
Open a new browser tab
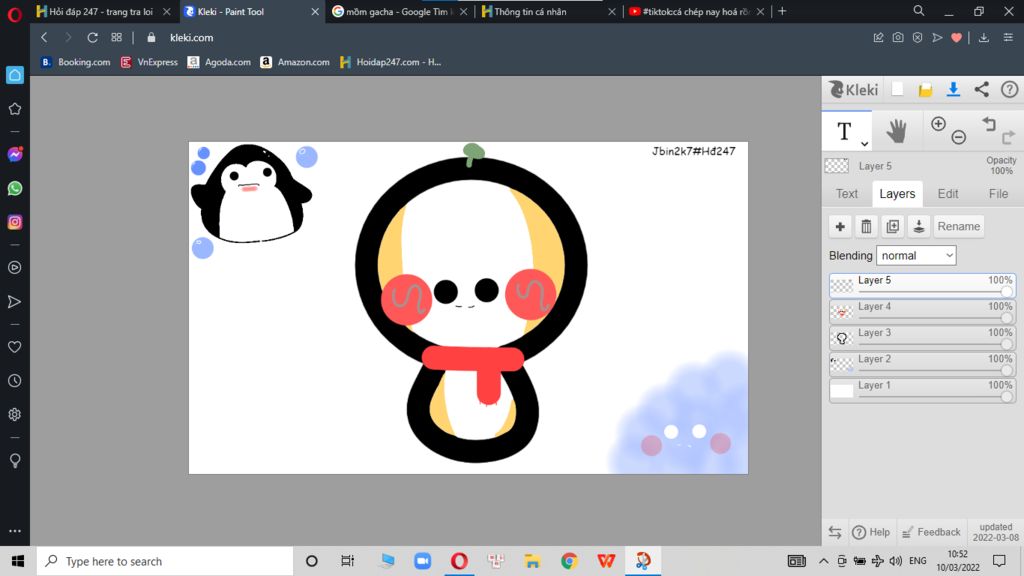coord(782,11)
